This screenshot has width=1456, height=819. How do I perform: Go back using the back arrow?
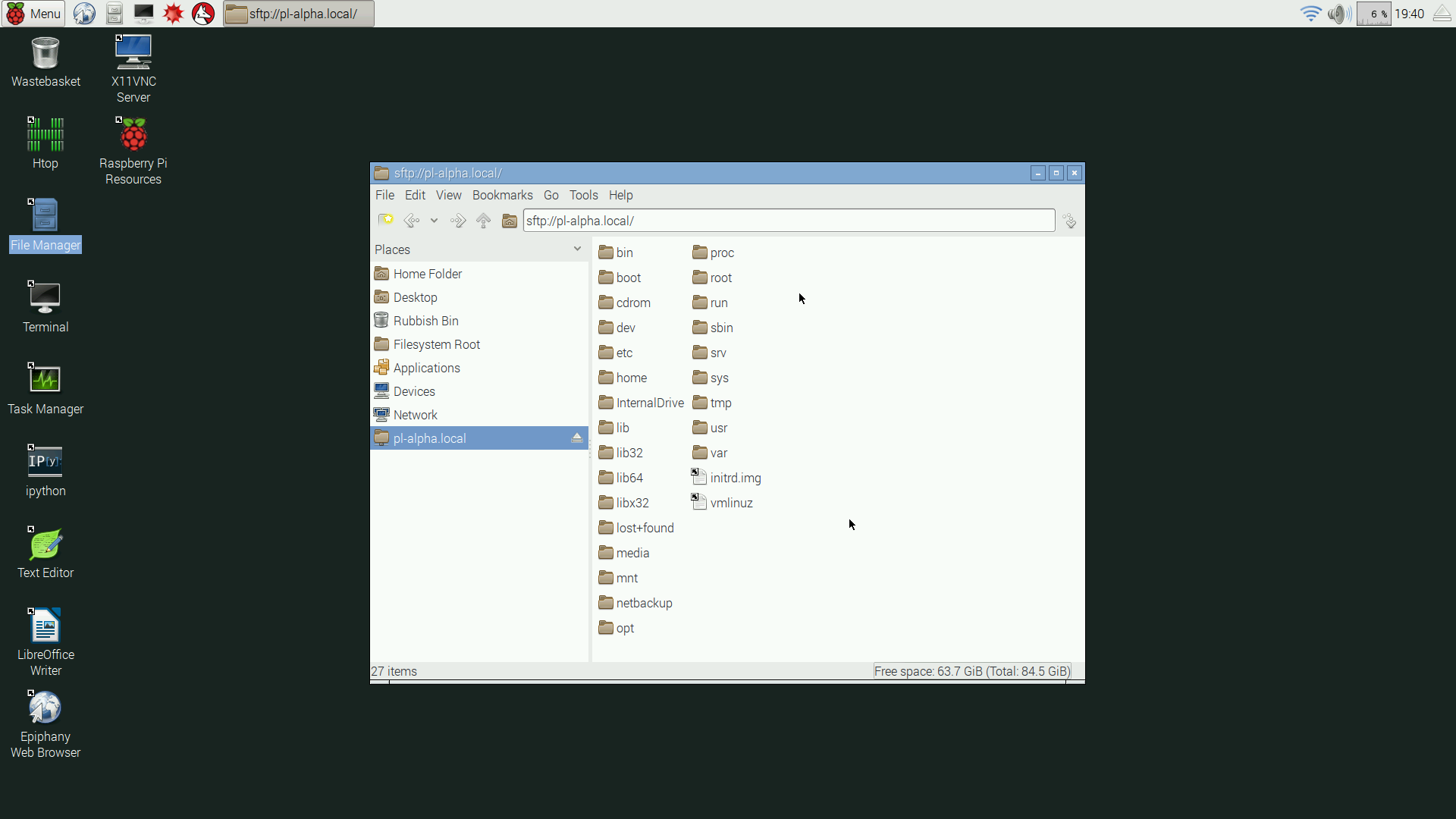pos(411,221)
